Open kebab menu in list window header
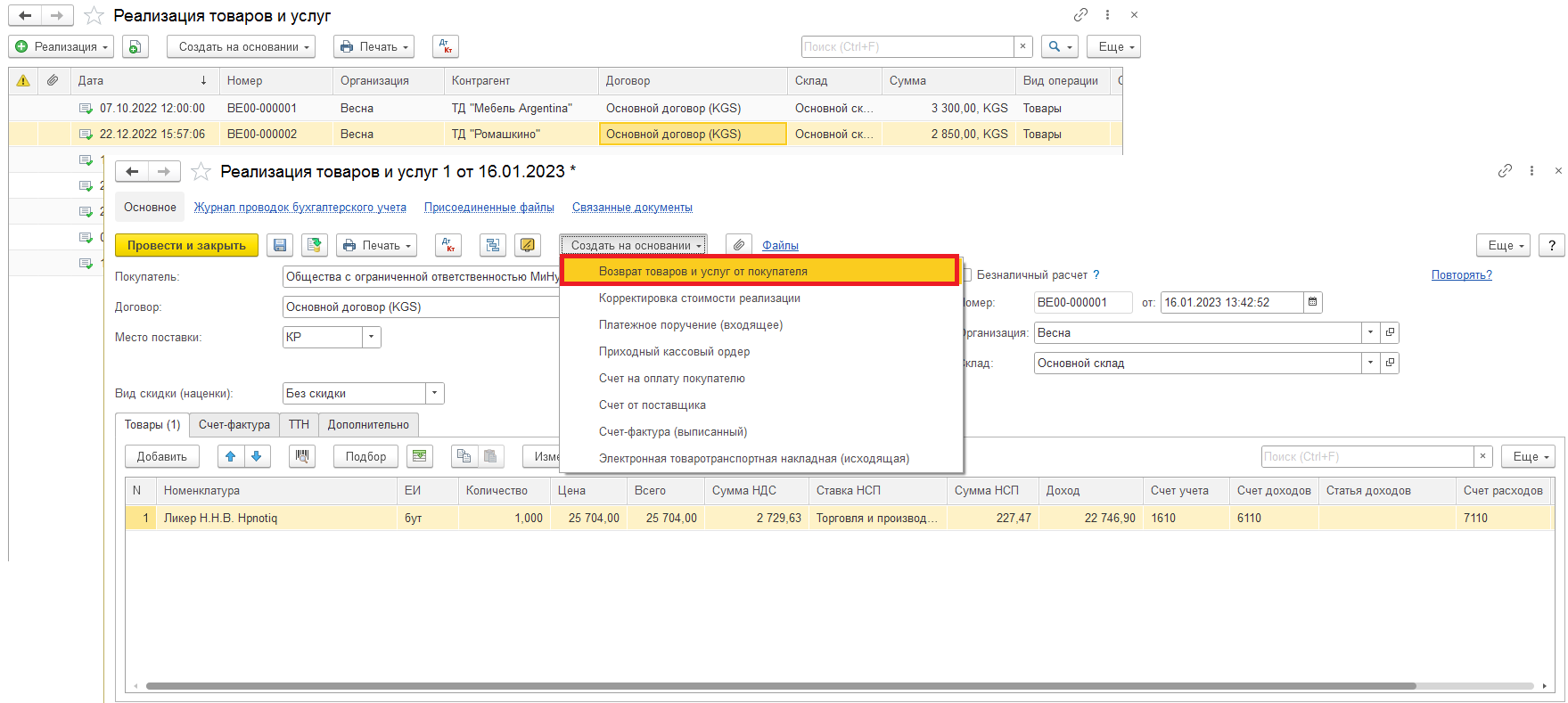This screenshot has width=1568, height=703. (x=1107, y=14)
